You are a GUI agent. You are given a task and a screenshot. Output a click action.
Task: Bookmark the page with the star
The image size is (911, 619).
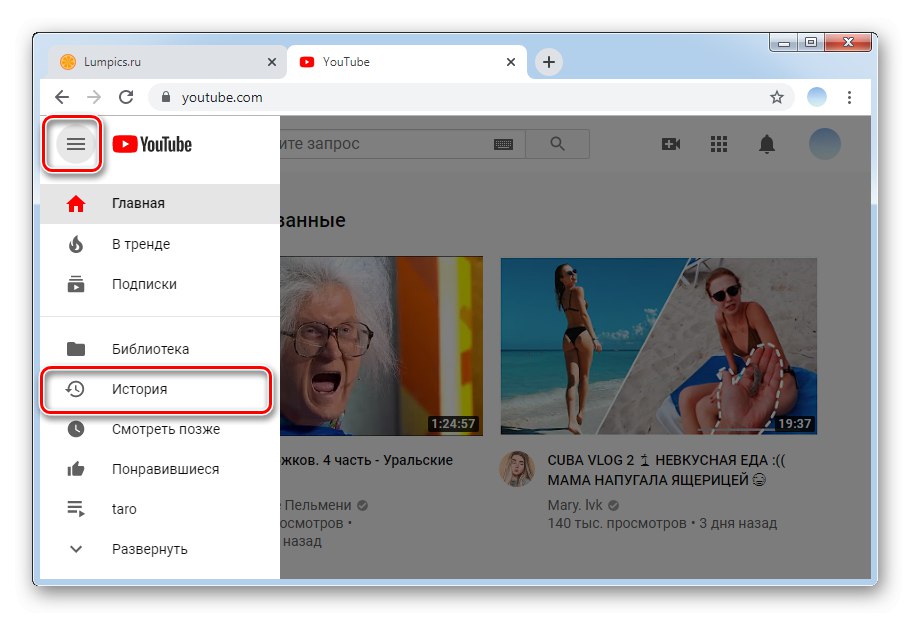(777, 97)
